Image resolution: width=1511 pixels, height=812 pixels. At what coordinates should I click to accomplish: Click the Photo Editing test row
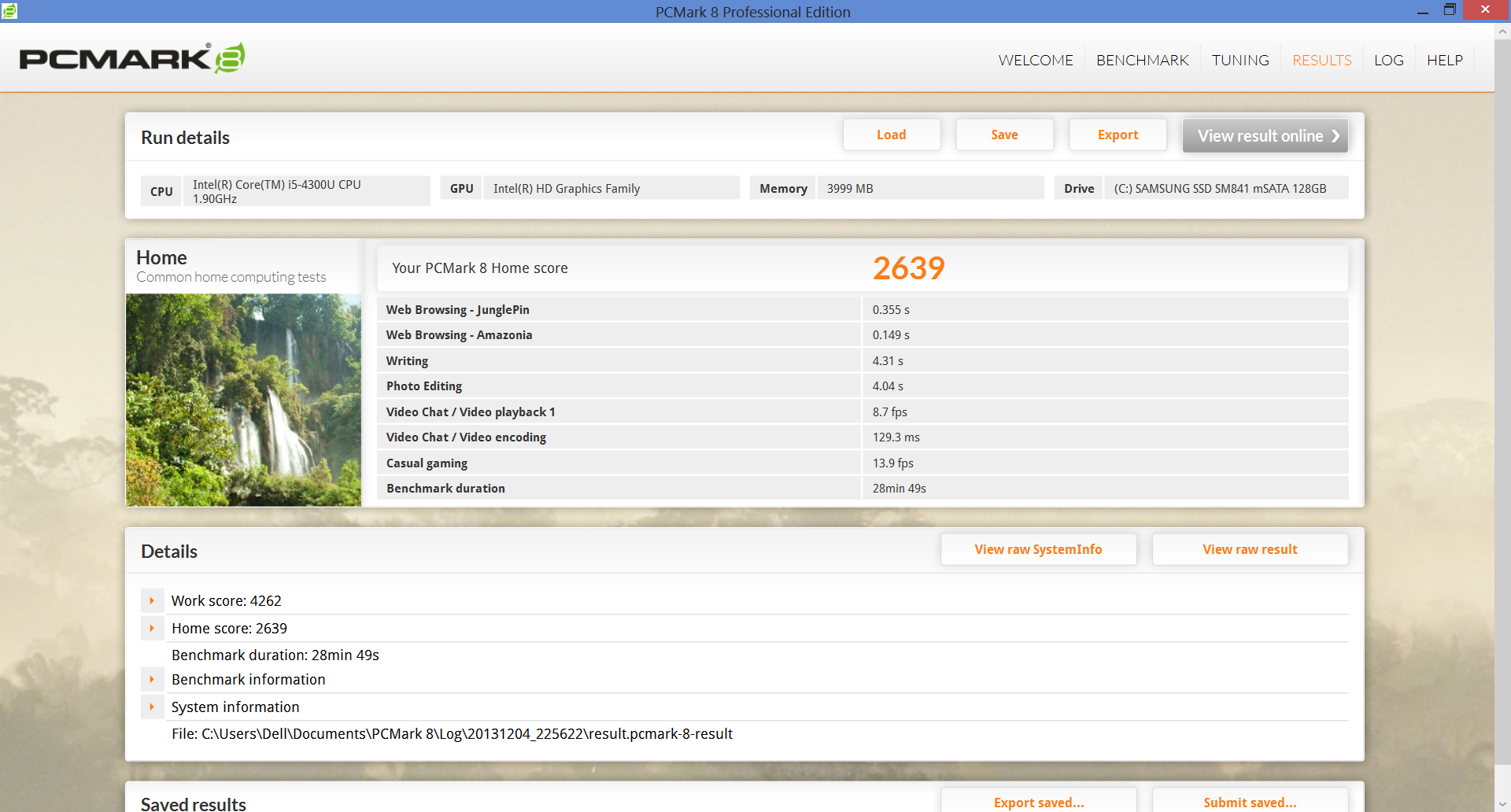click(x=863, y=386)
